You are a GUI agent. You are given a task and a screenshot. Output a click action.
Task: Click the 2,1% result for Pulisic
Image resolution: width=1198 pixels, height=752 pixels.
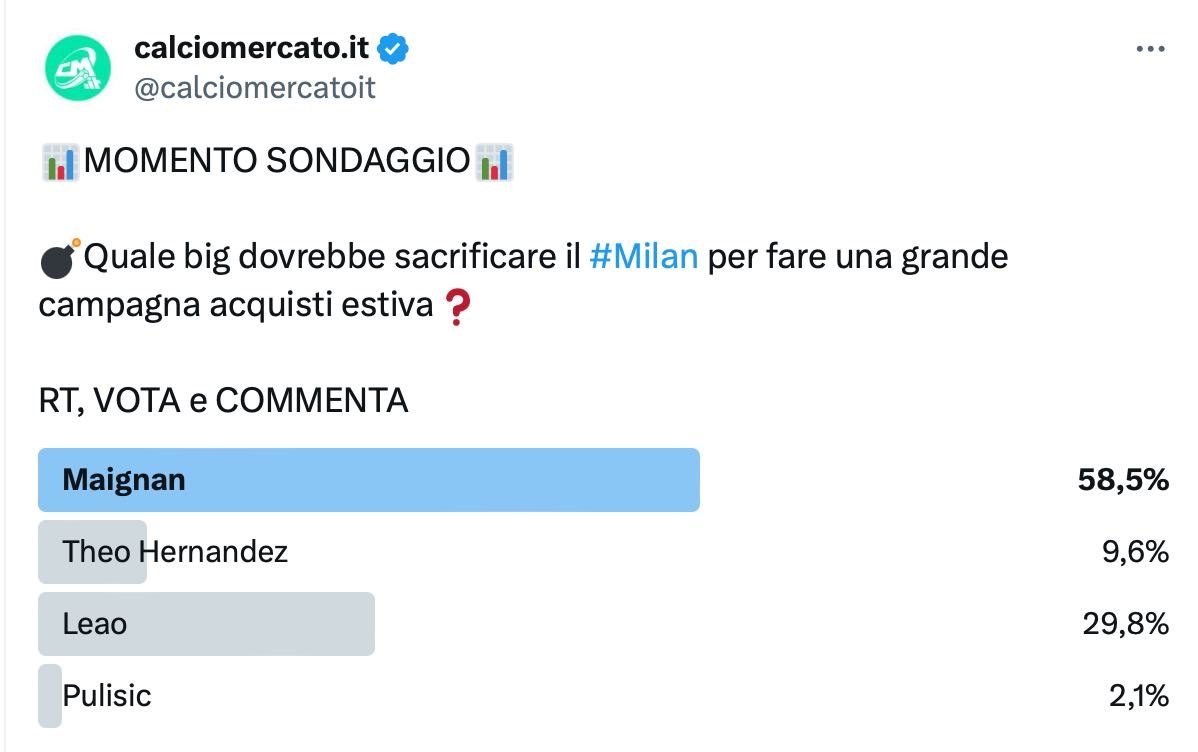pos(1138,696)
